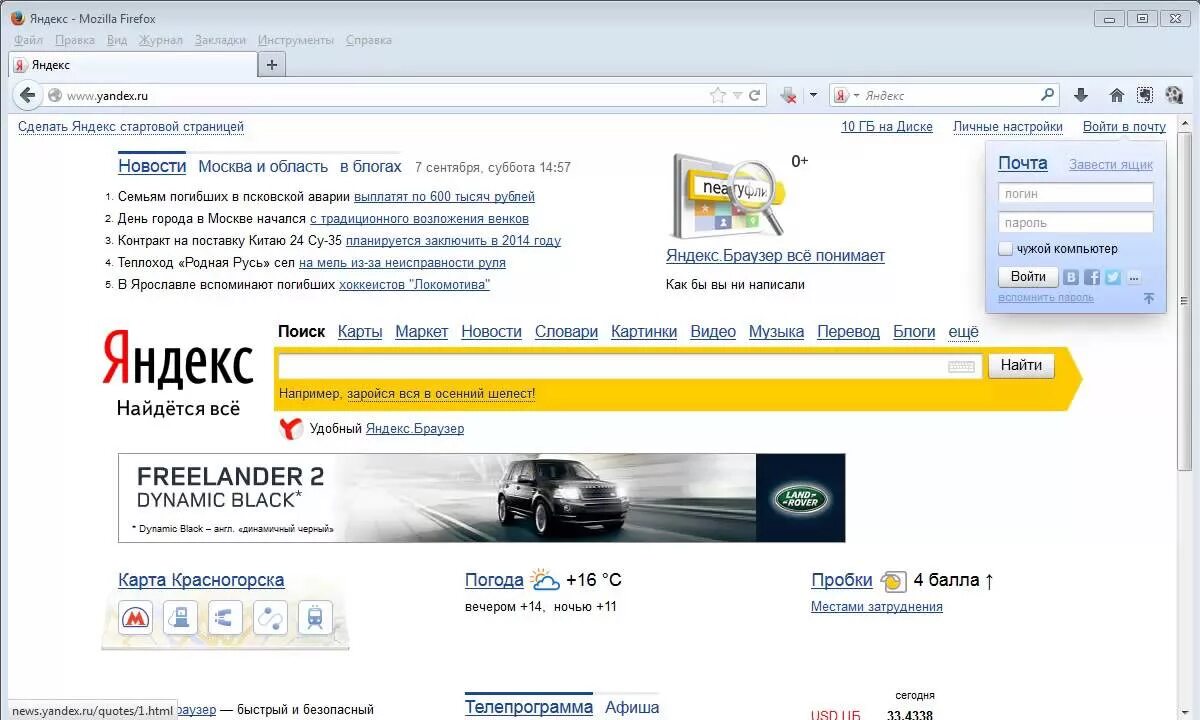Open the gas stations map icon

click(x=180, y=618)
